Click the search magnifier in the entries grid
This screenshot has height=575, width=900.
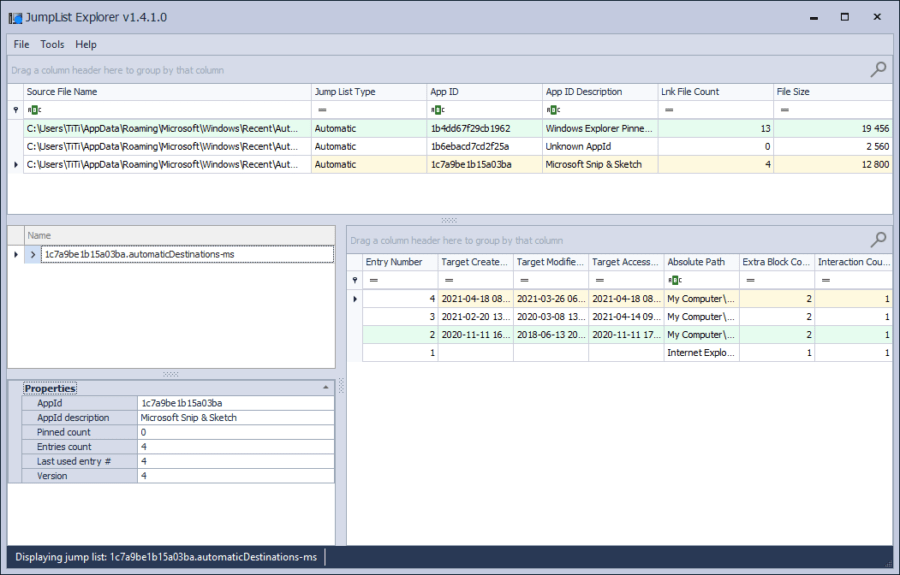point(878,239)
